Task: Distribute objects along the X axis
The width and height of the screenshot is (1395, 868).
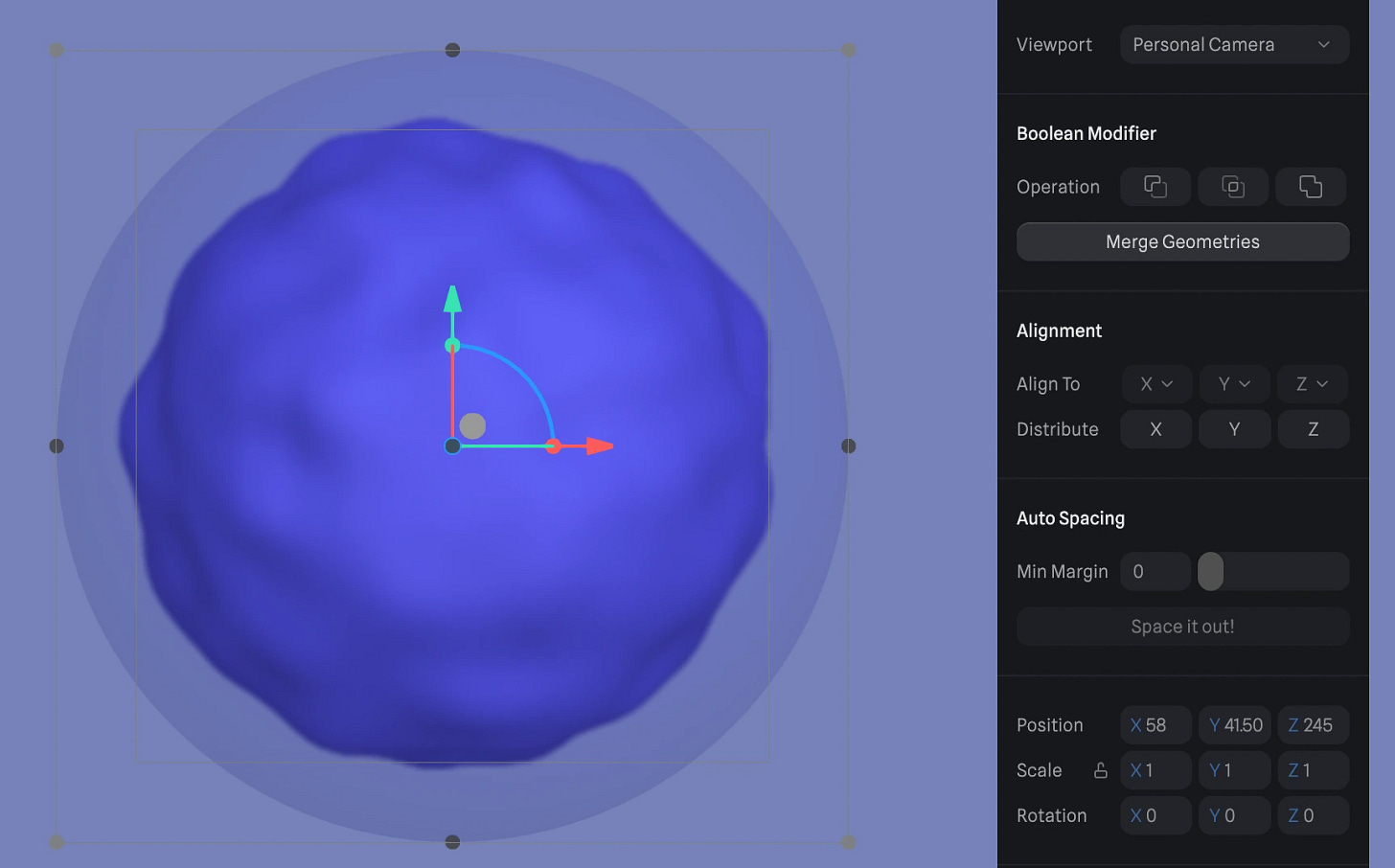Action: (1155, 429)
